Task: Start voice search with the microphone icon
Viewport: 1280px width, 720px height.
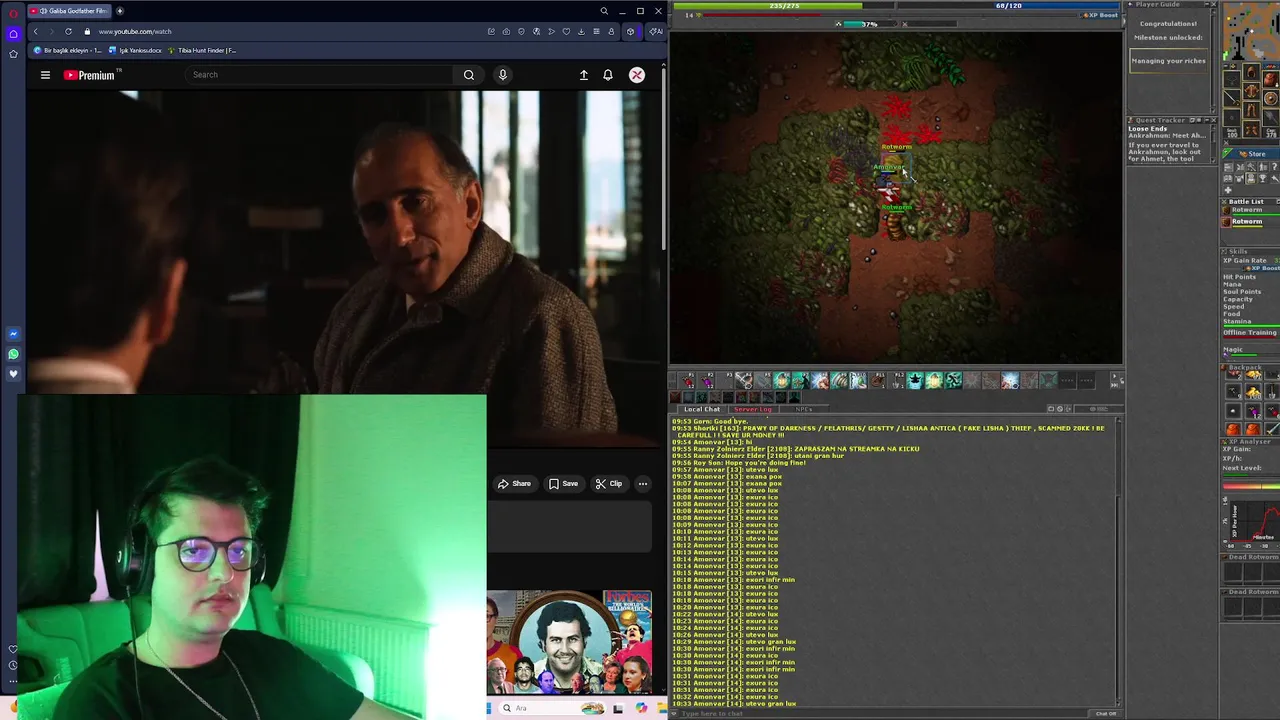Action: pos(503,75)
